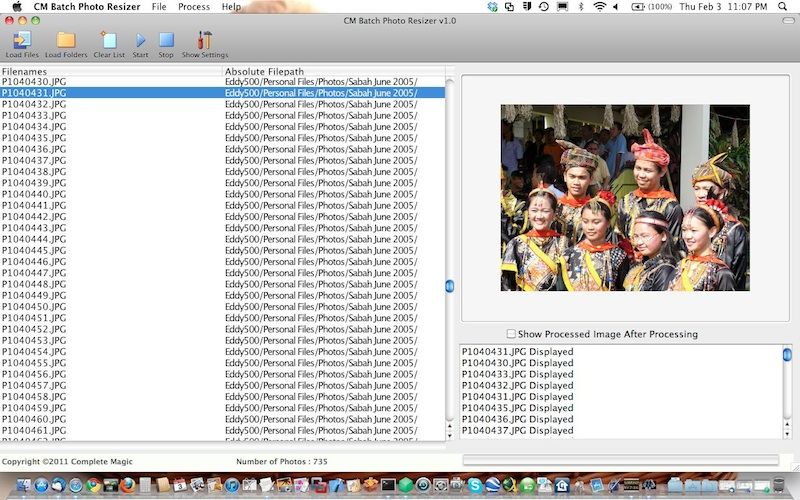Start batch processing with the Start icon
800x500 pixels.
140,40
